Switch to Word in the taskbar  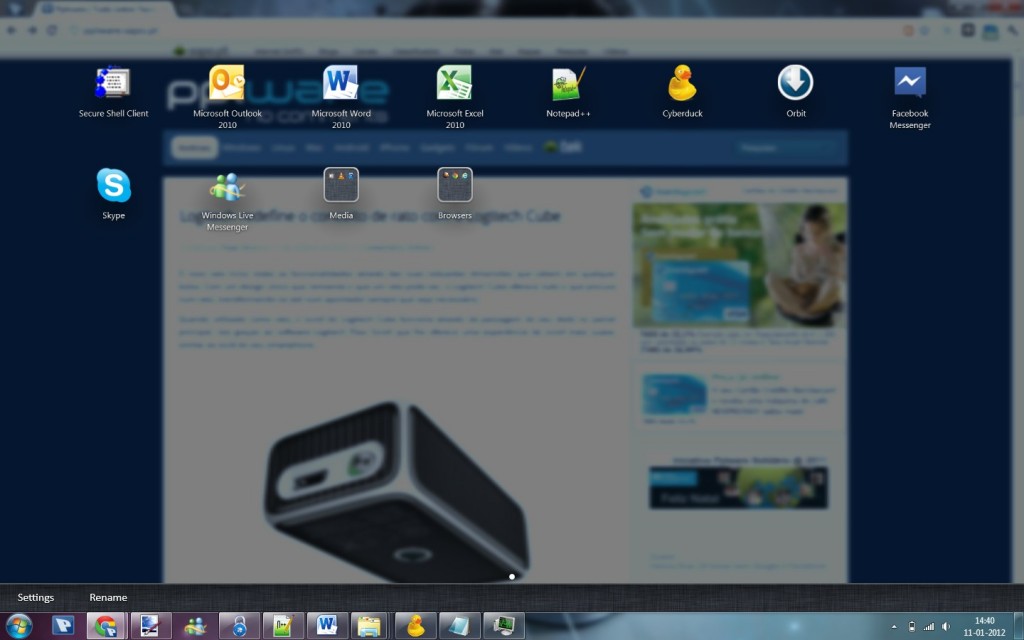coord(327,626)
